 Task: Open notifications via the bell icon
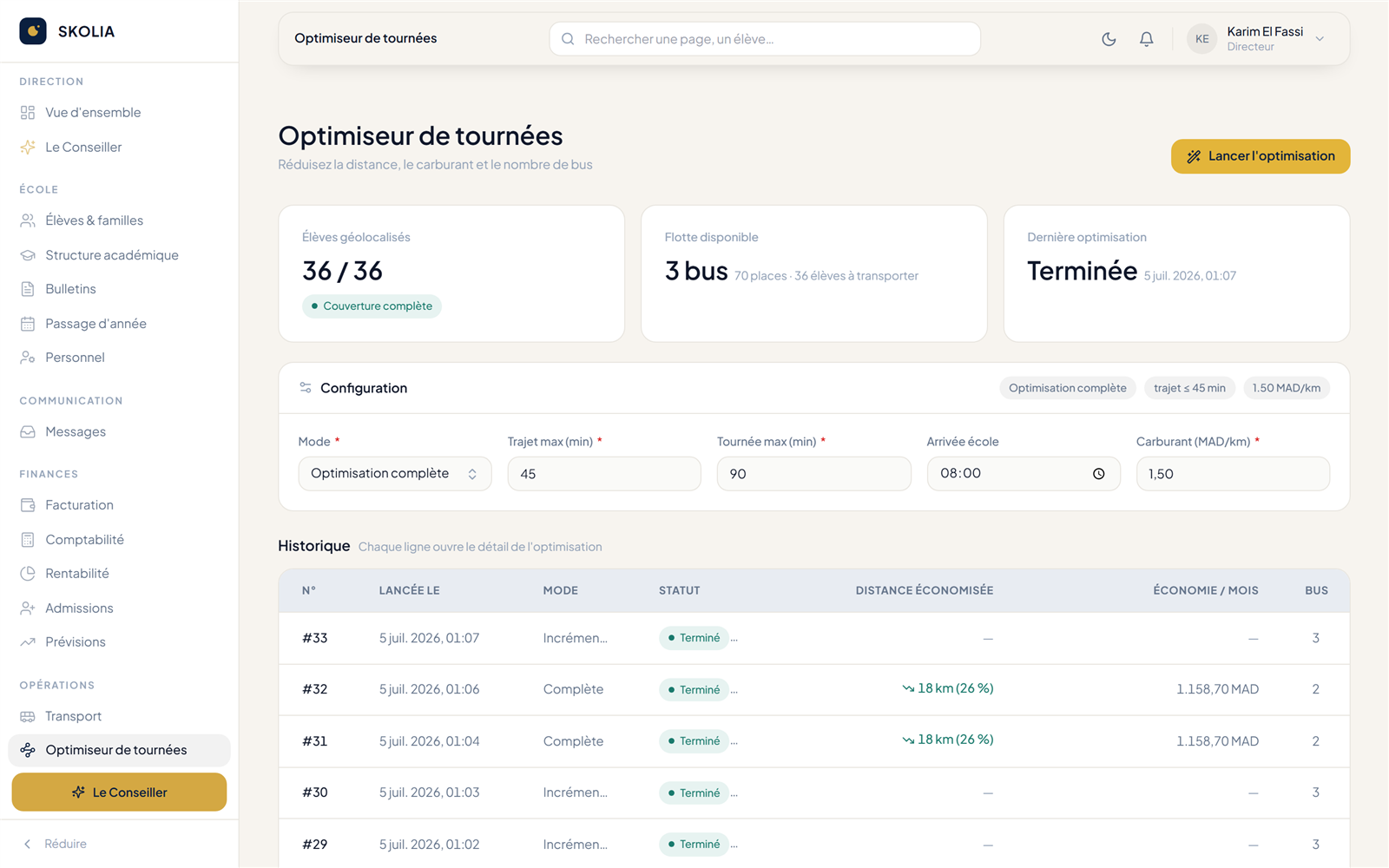tap(1146, 39)
